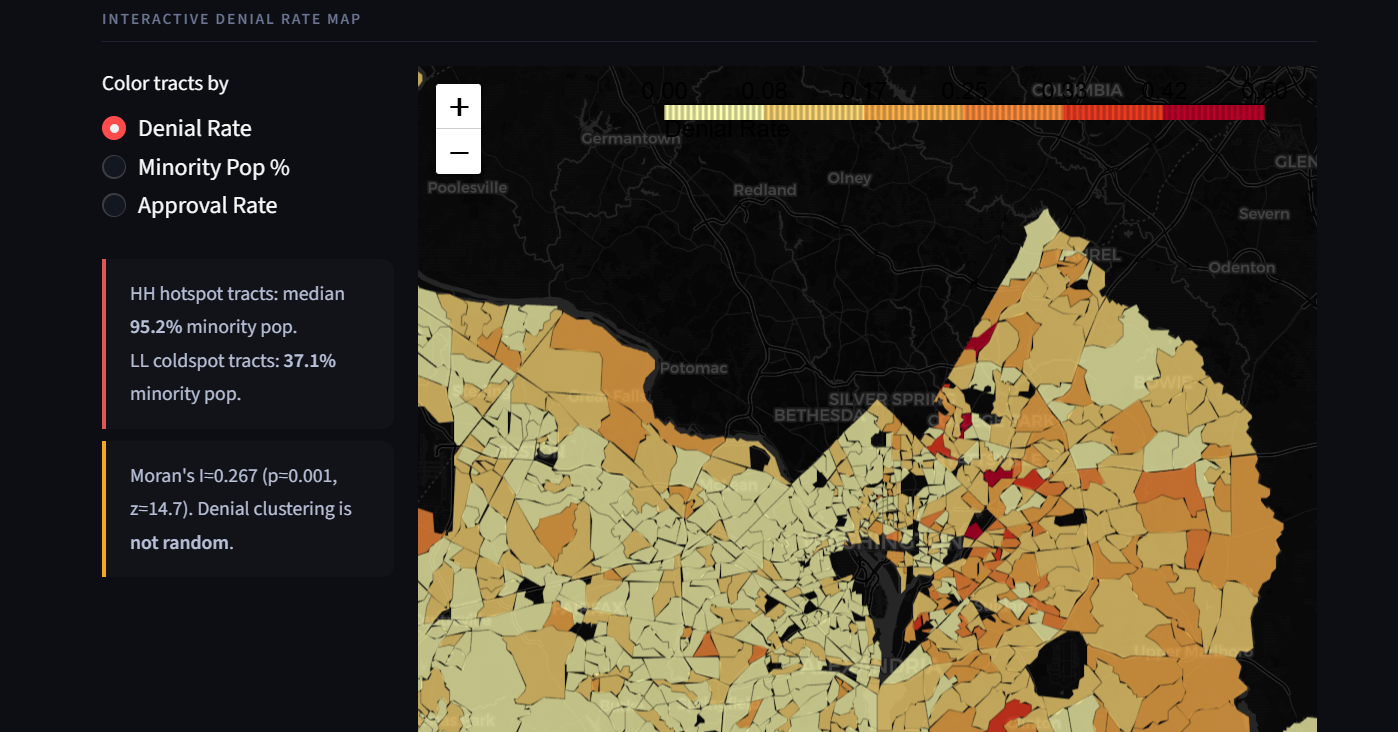
Task: Click the 0.42 legend tick label
Action: click(x=1164, y=92)
